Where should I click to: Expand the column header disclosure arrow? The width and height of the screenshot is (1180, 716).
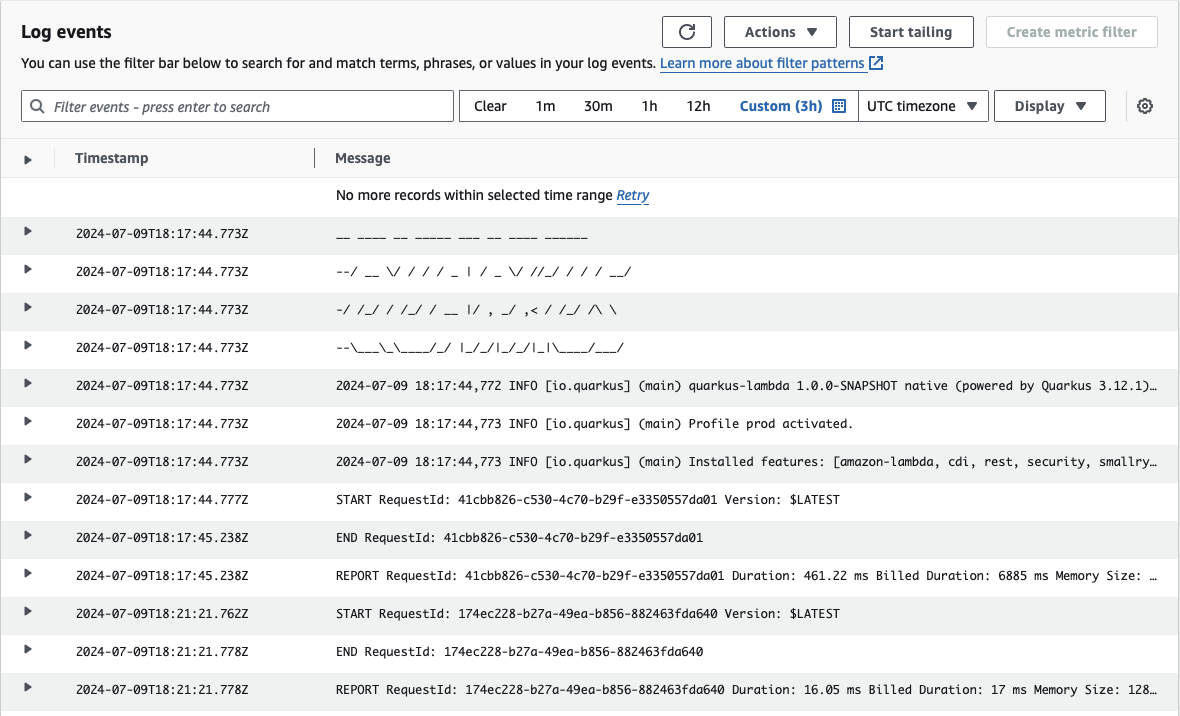tap(27, 159)
